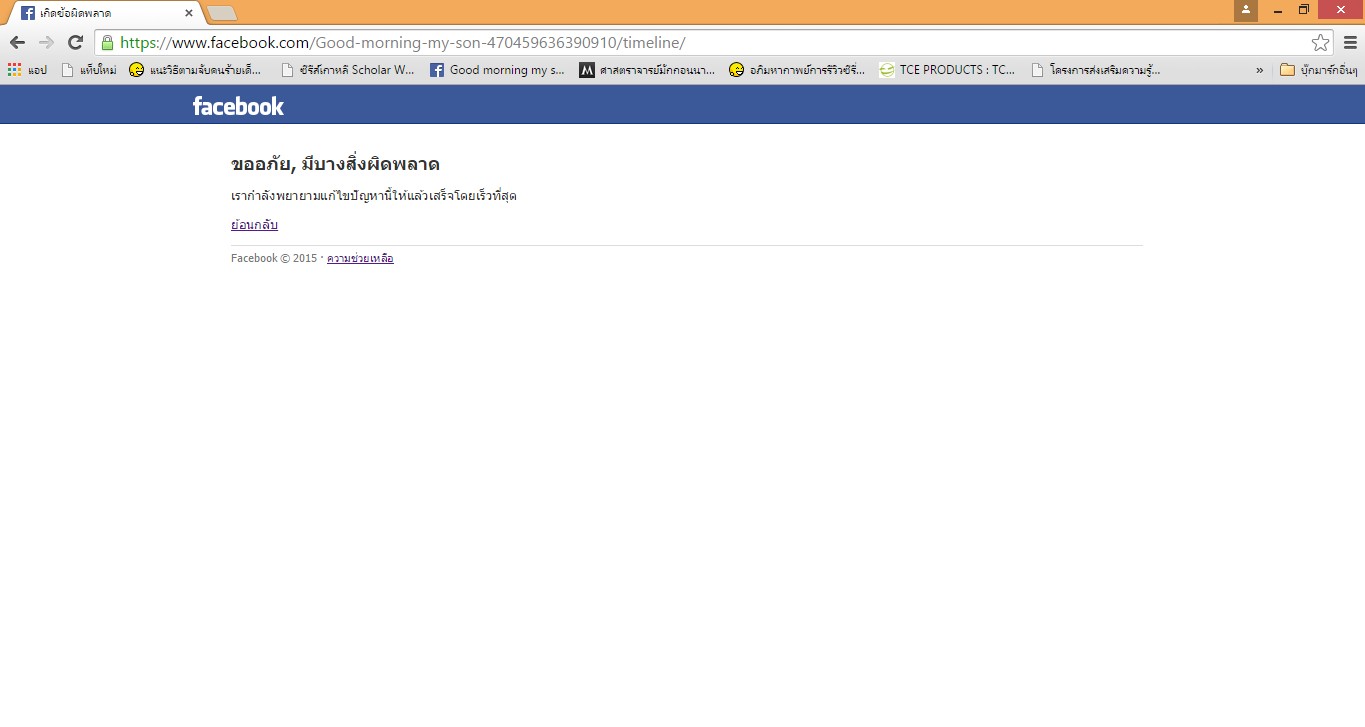Expand the bookmarks overflow chevron
The image size is (1365, 727).
click(x=1259, y=70)
